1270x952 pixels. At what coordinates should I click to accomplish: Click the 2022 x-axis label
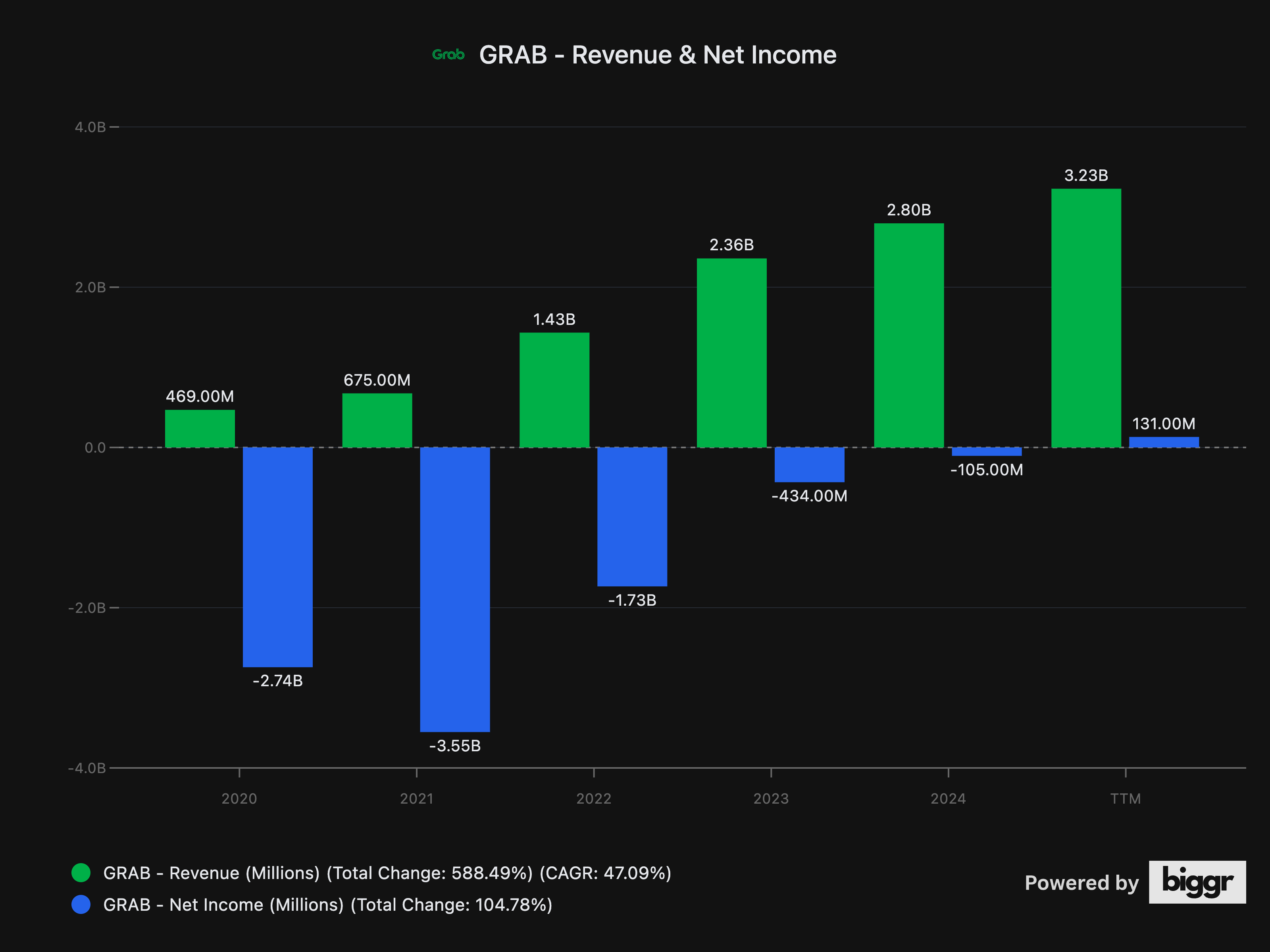click(x=594, y=798)
